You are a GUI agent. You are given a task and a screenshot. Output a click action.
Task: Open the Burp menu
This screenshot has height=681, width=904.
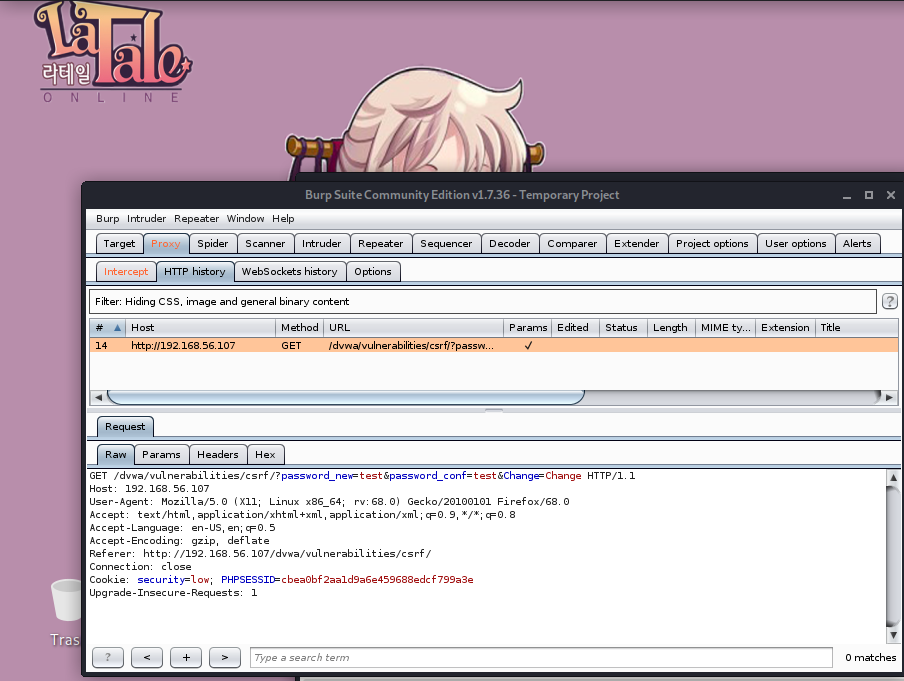click(107, 219)
